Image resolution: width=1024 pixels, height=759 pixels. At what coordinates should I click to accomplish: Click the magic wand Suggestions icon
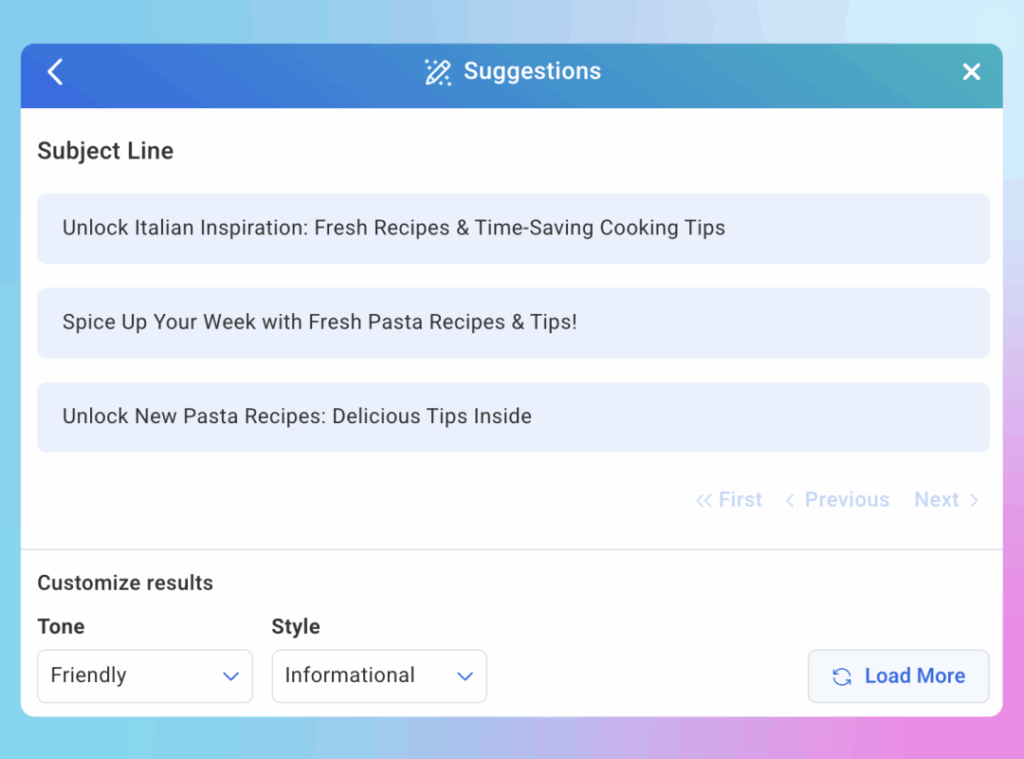coord(437,71)
